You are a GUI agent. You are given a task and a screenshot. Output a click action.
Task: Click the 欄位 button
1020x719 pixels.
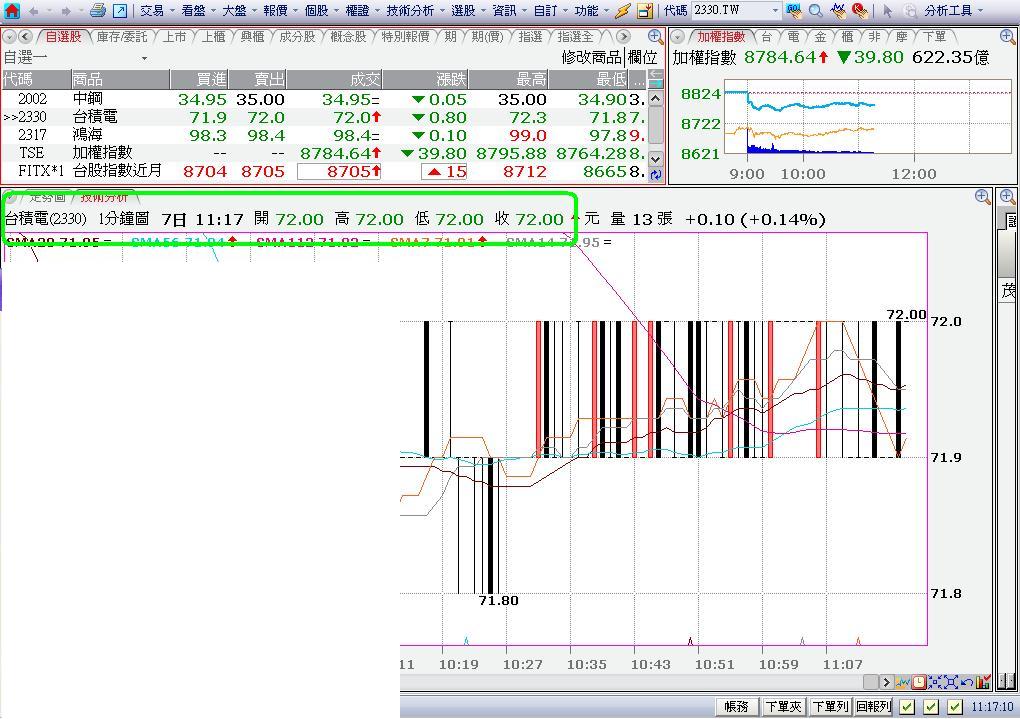pyautogui.click(x=642, y=57)
